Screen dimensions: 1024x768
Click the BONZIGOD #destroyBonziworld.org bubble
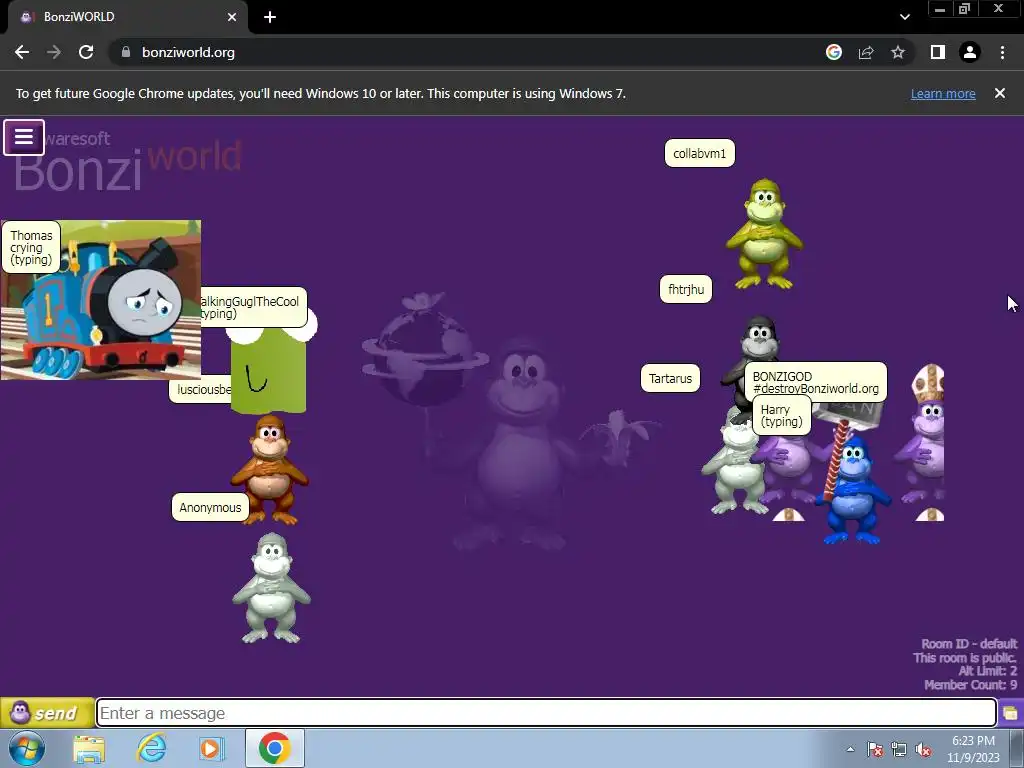pos(816,382)
